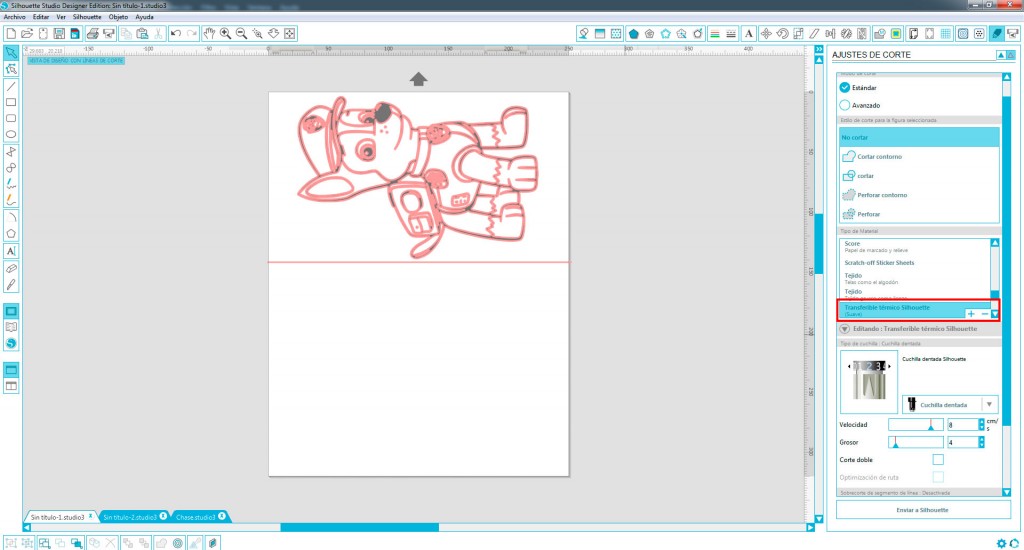1024x550 pixels.
Task: Open the library book icon
Action: coord(11,327)
